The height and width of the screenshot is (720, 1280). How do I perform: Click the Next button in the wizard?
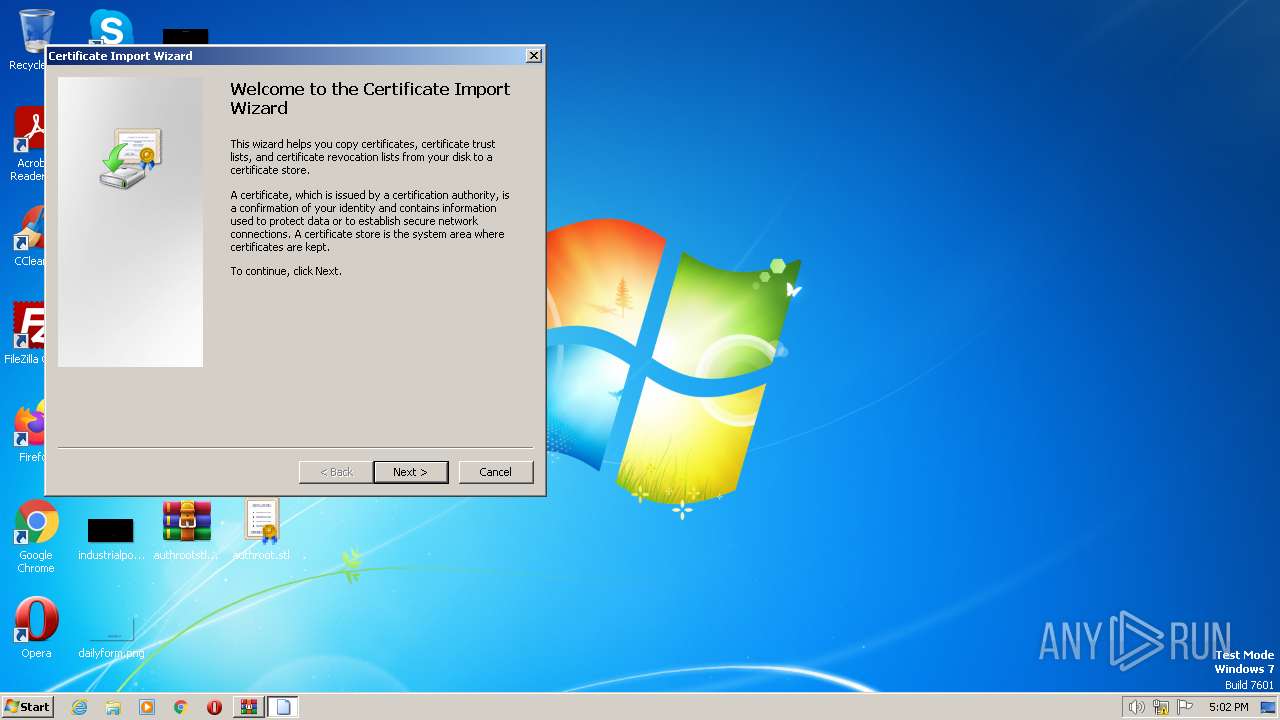[410, 472]
